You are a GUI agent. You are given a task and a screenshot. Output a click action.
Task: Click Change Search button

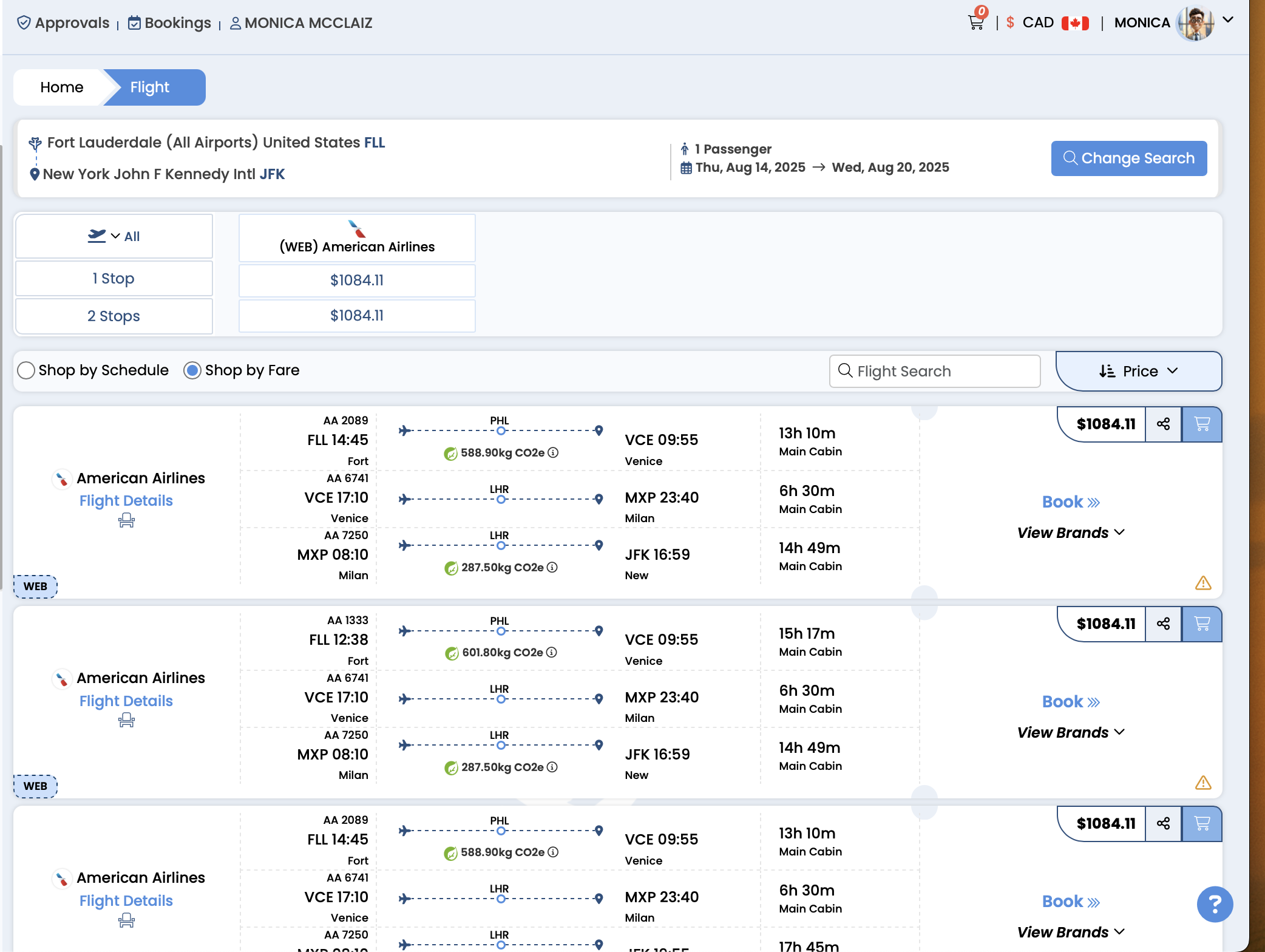click(x=1129, y=158)
